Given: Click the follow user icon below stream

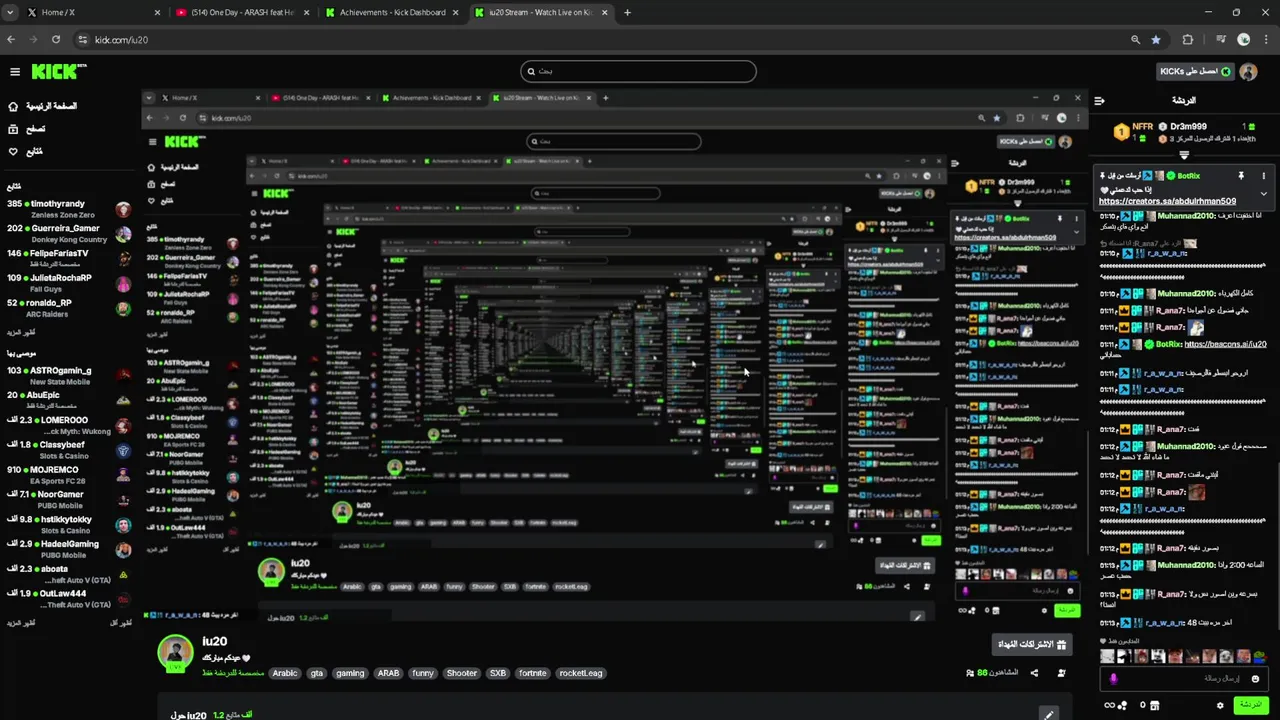Looking at the screenshot, I should click(x=1061, y=673).
